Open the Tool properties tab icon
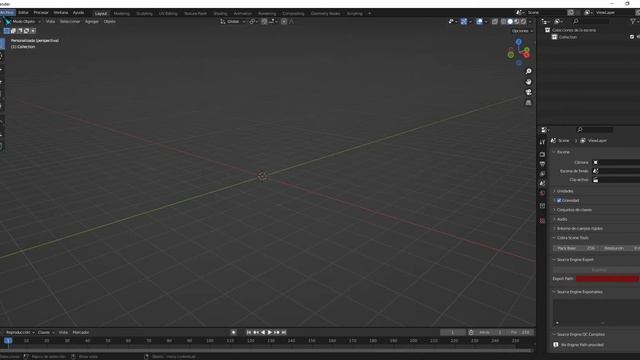 tap(542, 142)
